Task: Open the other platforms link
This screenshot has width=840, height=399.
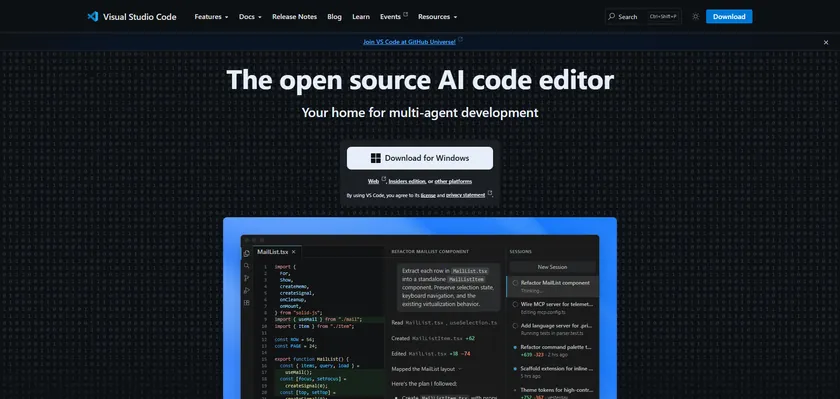Action: (453, 182)
